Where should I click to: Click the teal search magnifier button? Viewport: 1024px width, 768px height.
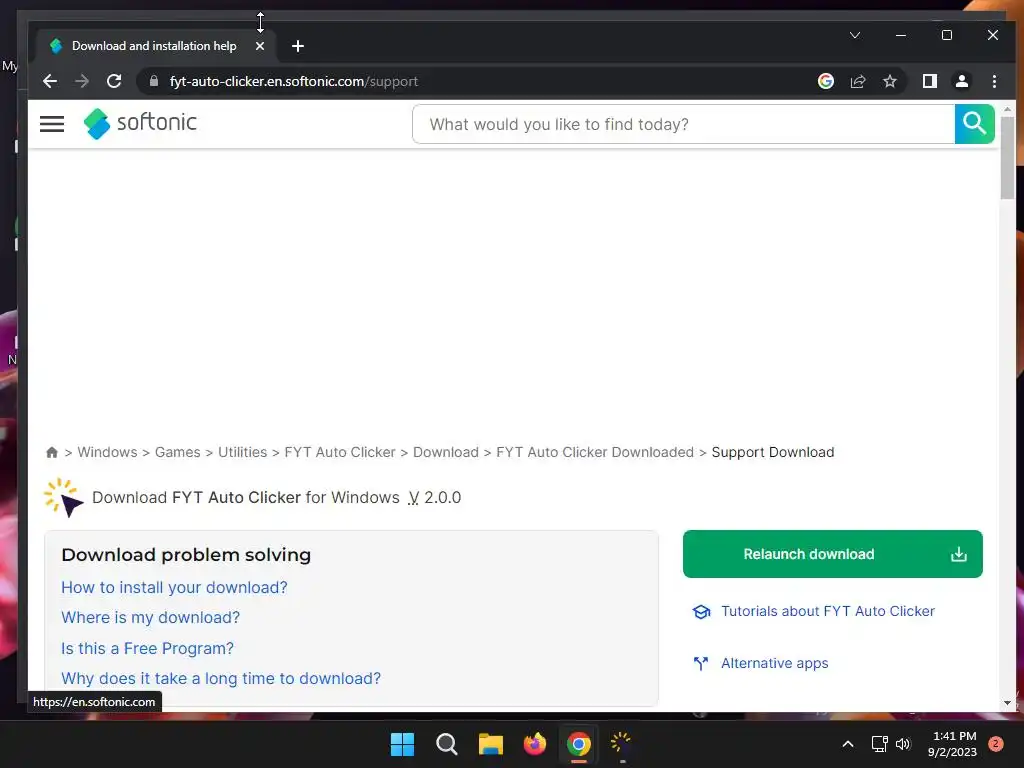tap(974, 123)
